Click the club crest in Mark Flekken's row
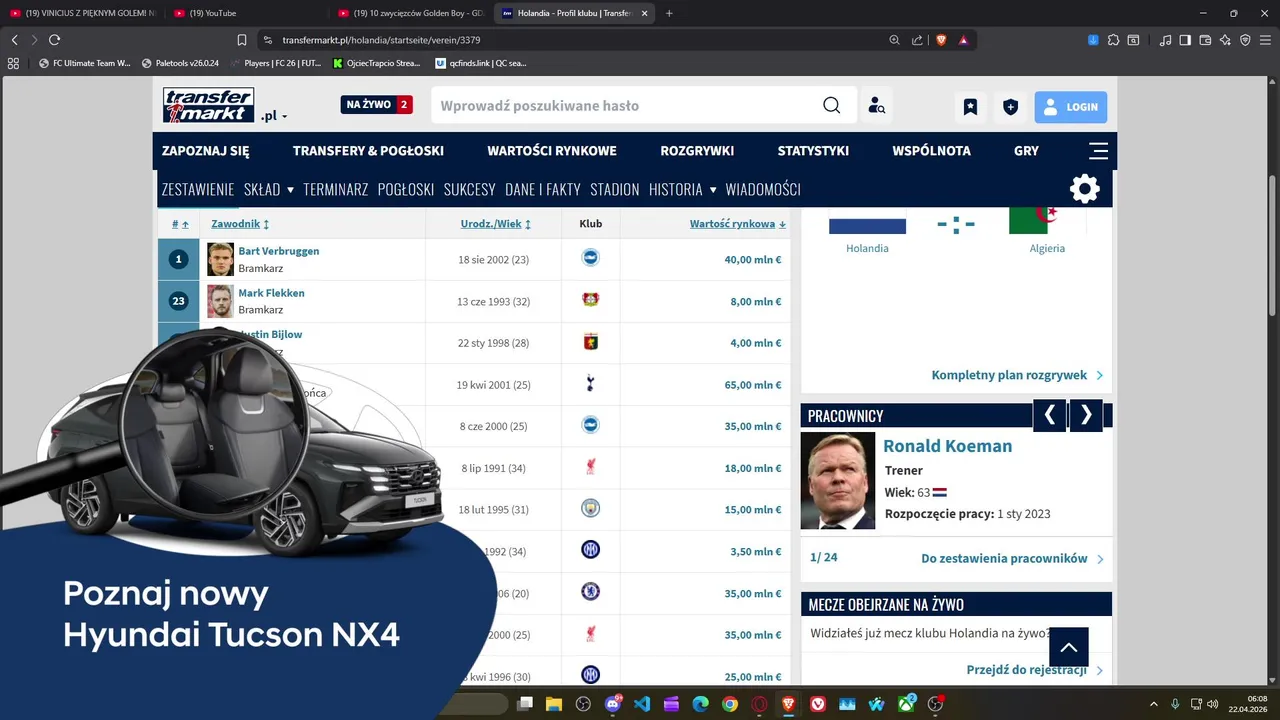This screenshot has width=1280, height=720. pos(591,300)
